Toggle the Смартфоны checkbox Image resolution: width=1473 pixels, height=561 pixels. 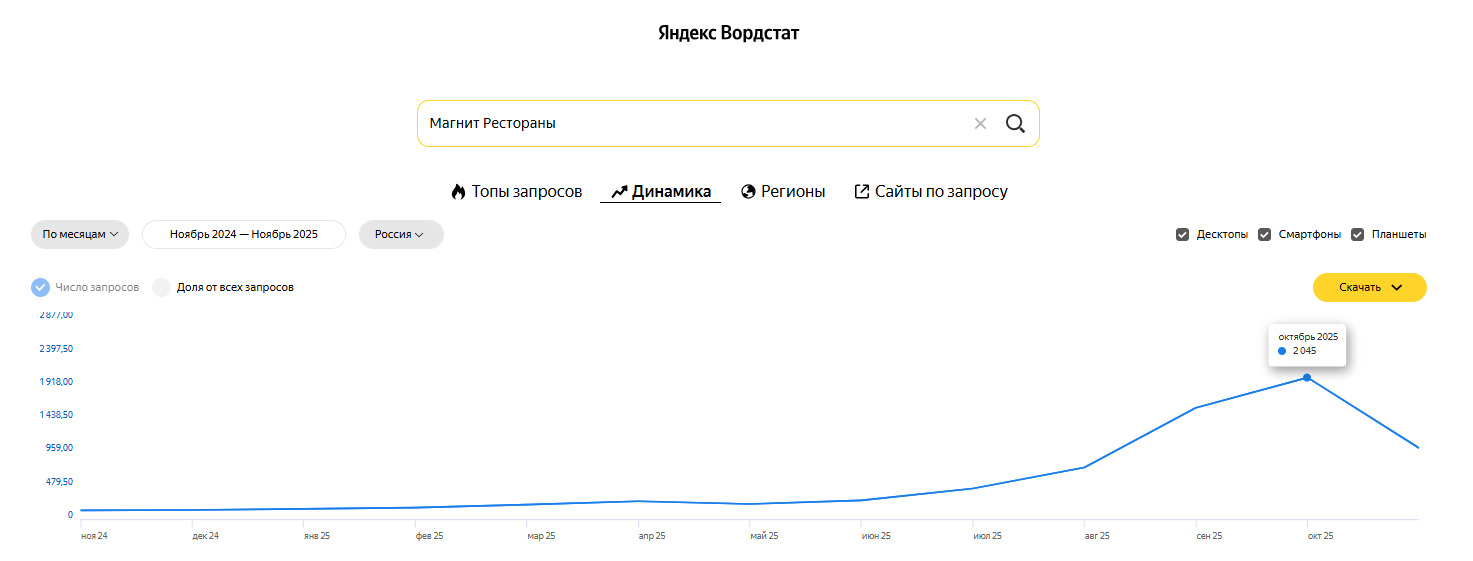coord(1264,235)
